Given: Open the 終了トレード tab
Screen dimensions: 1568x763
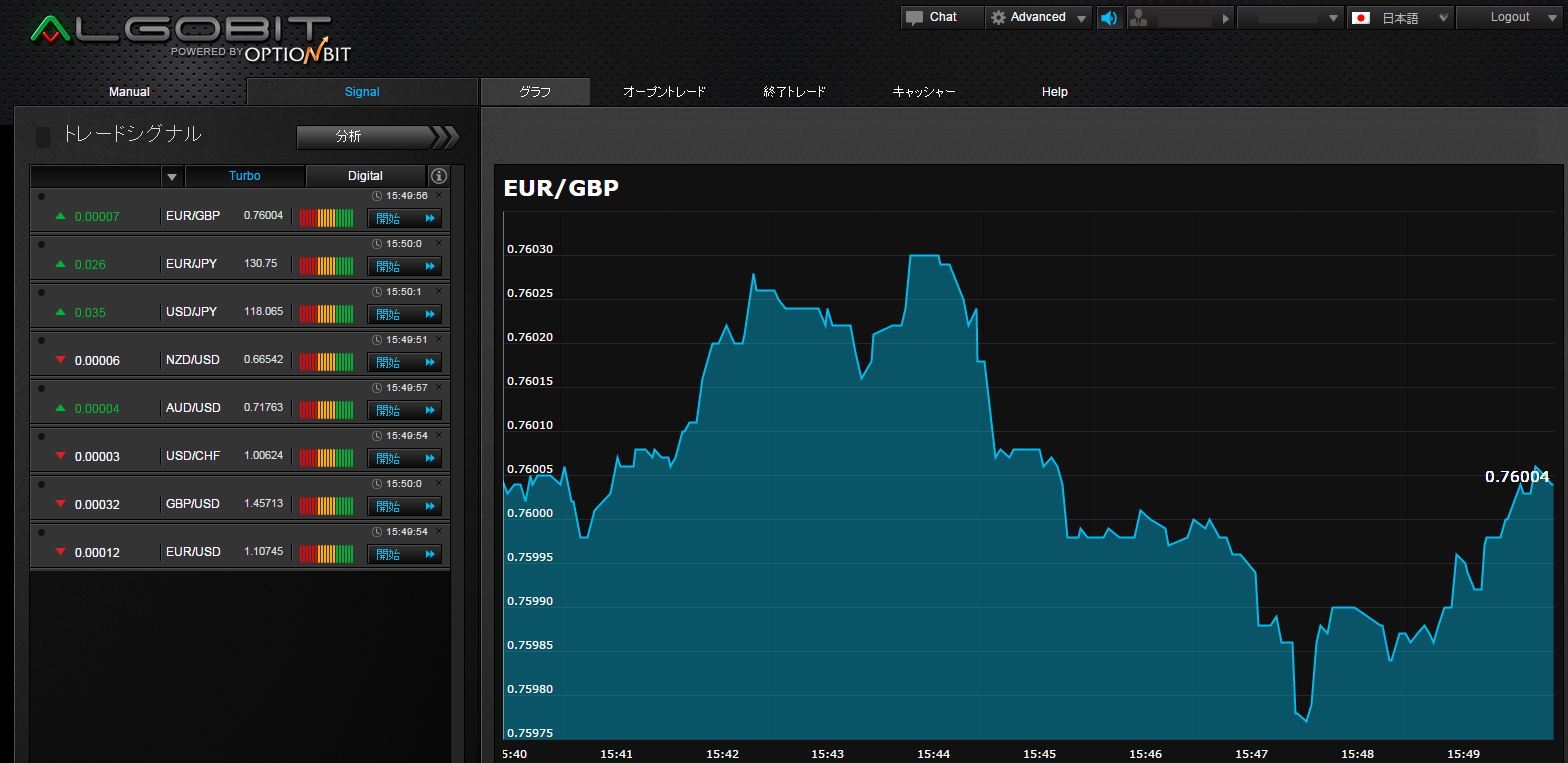Looking at the screenshot, I should [x=794, y=92].
